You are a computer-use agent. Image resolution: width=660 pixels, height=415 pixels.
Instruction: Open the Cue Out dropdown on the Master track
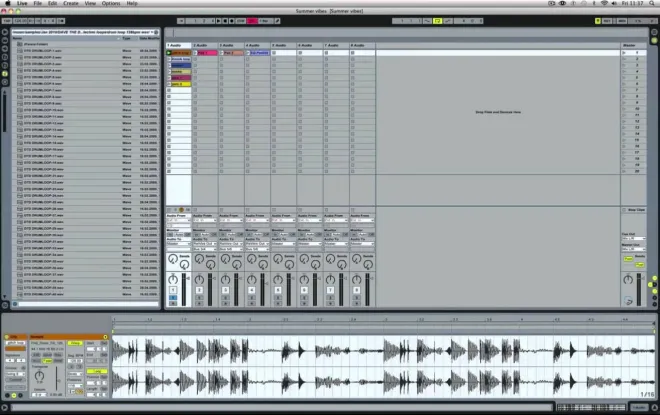(634, 239)
